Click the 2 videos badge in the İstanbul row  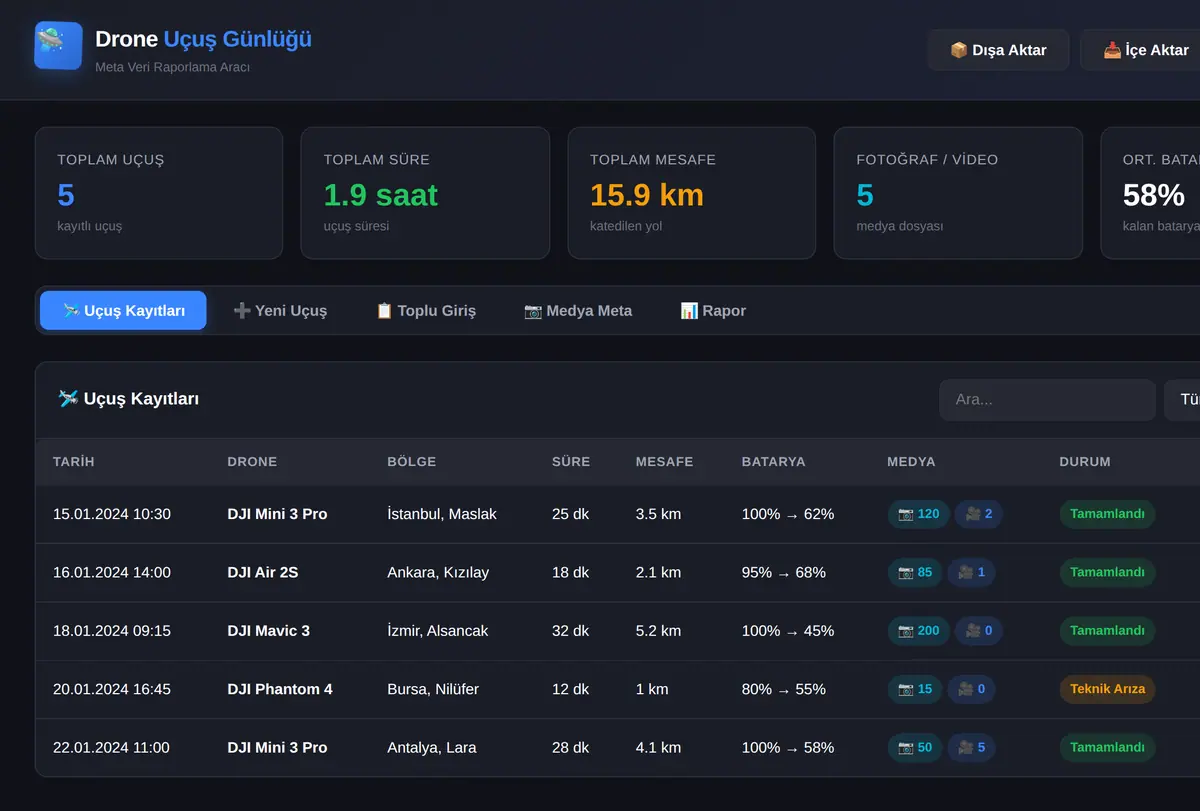tap(979, 514)
